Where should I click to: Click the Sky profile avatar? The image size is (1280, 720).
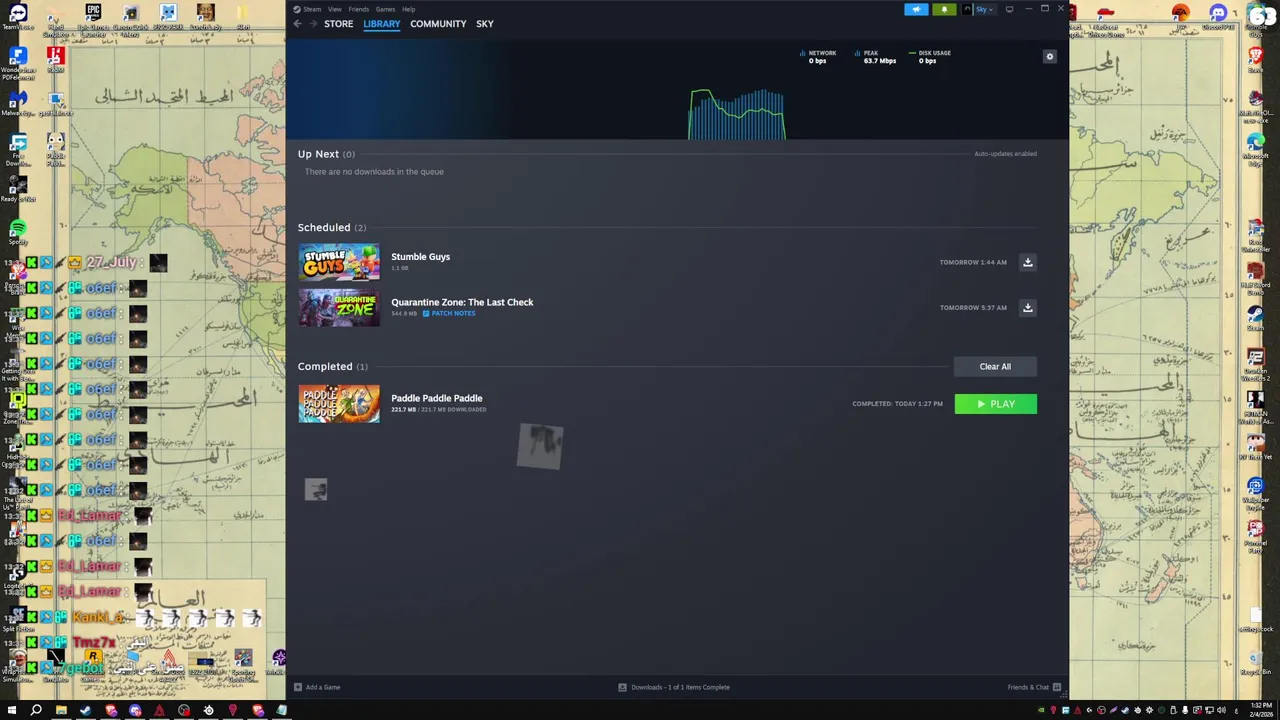(967, 9)
